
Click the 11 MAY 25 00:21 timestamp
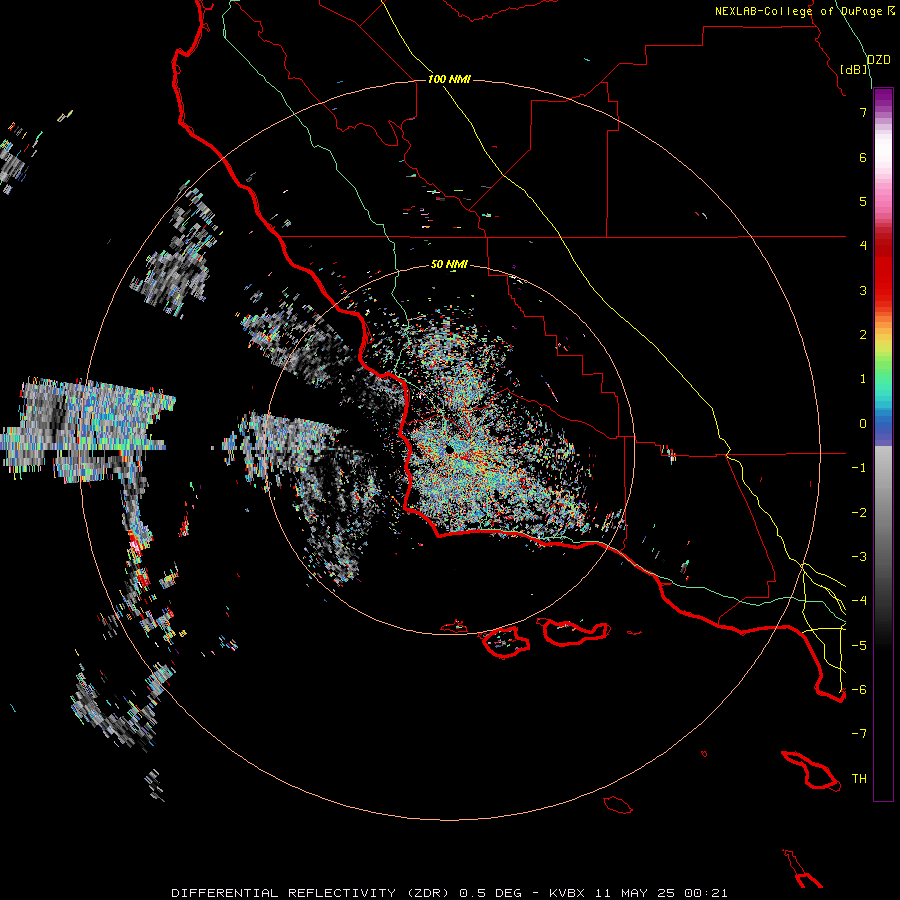[661, 893]
